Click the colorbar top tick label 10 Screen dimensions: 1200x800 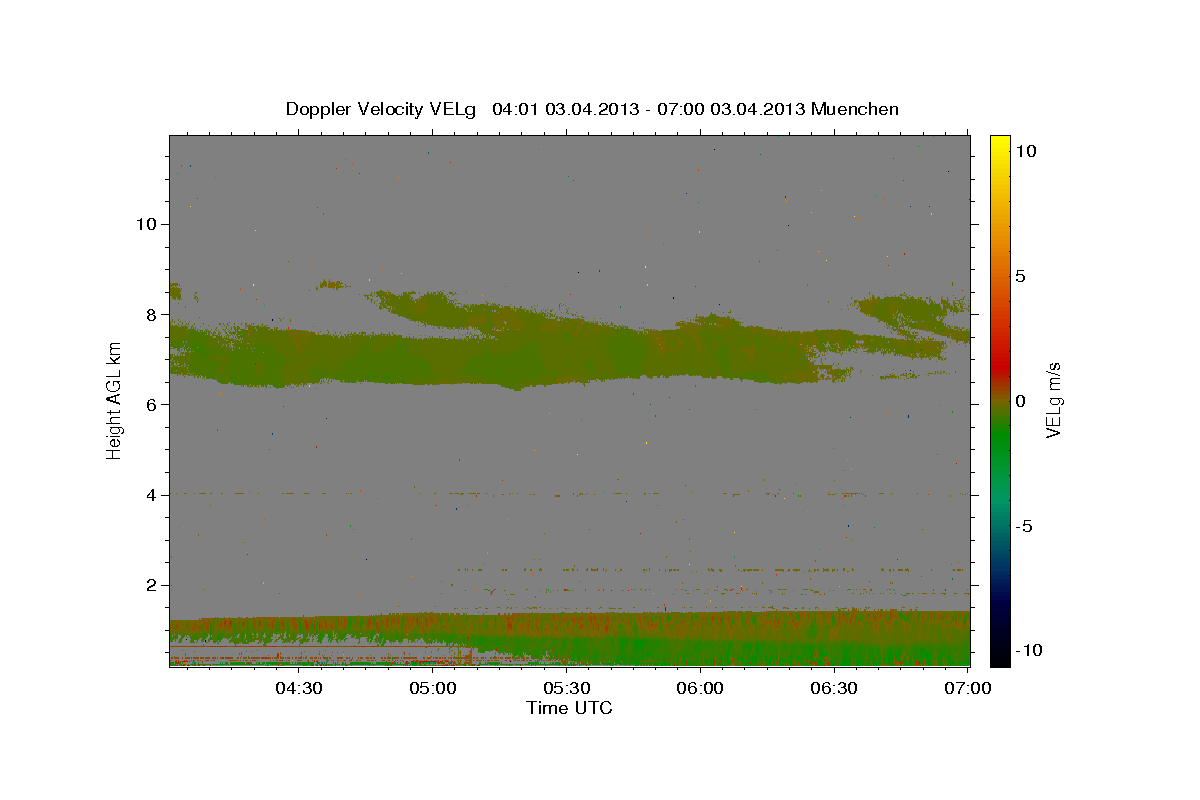coord(1025,151)
